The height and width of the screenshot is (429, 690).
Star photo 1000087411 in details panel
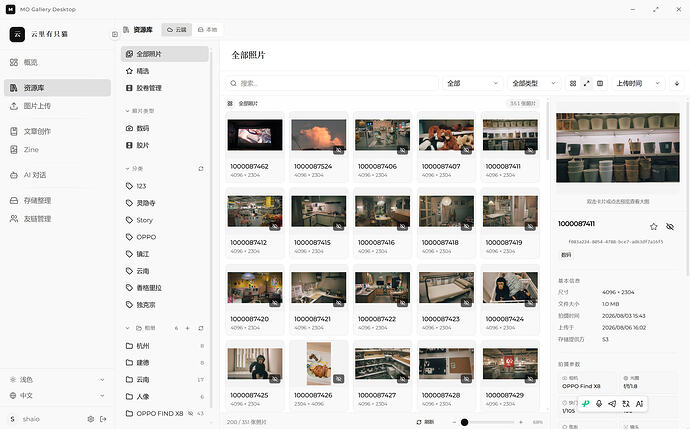click(x=653, y=227)
